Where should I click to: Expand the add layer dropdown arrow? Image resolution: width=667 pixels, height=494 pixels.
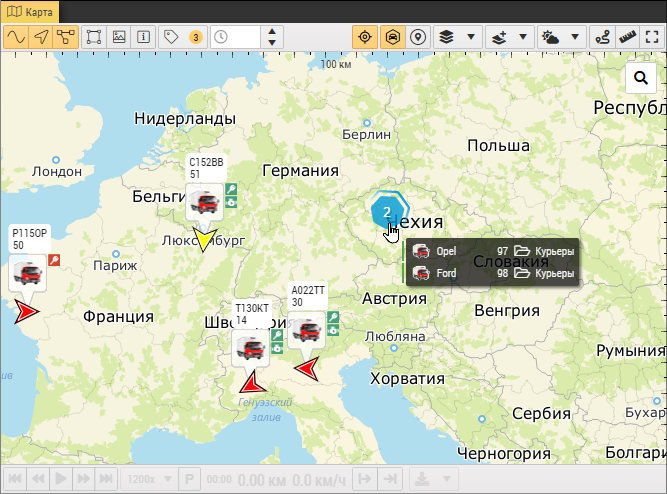(523, 37)
